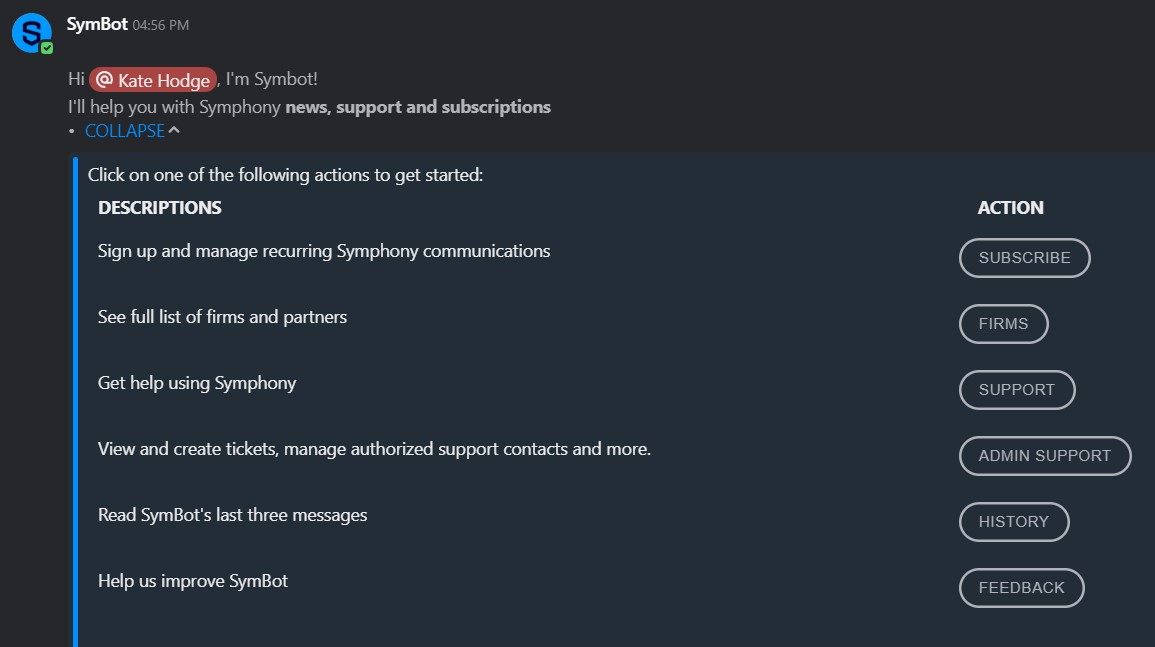The height and width of the screenshot is (647, 1155).
Task: Select the SUPPORT button
Action: [x=1016, y=390]
